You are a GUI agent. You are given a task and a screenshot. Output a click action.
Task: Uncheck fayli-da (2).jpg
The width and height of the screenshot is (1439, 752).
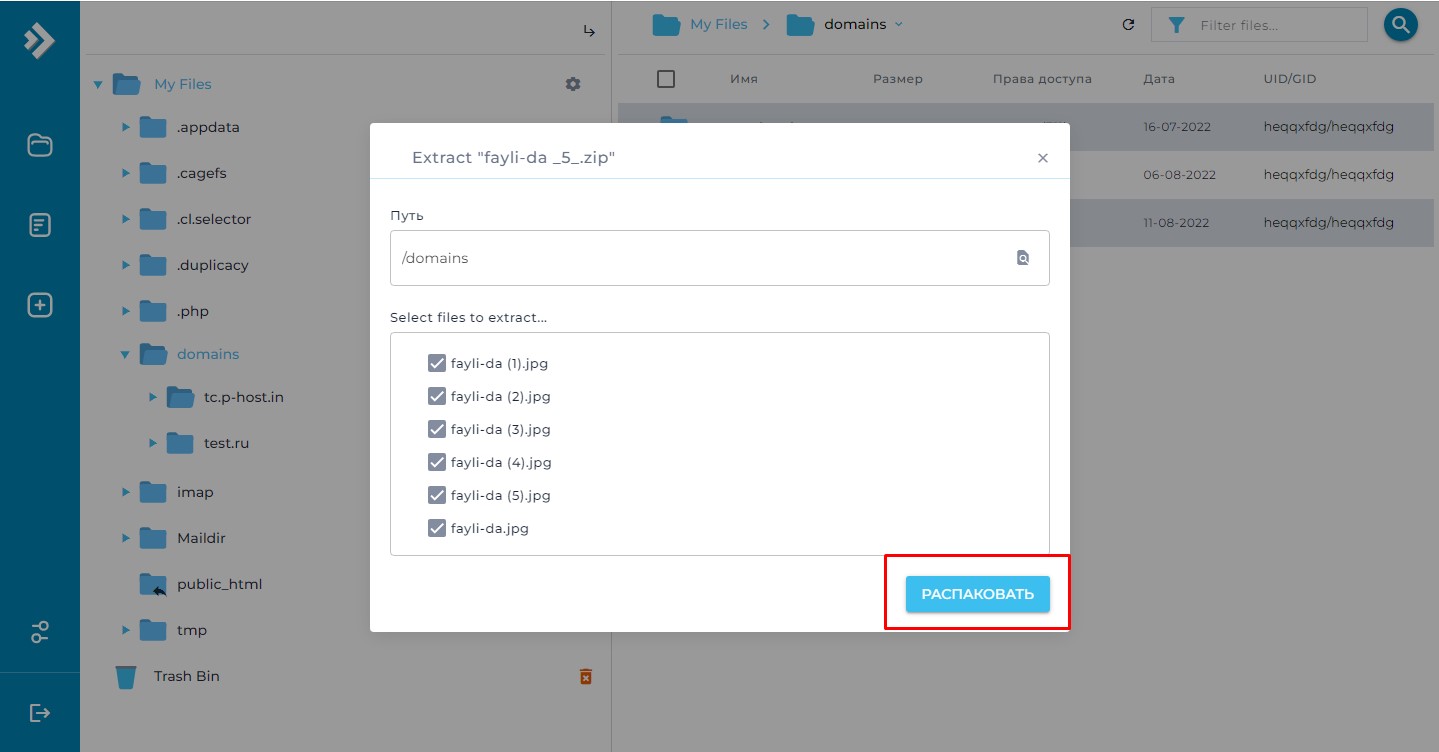(x=436, y=396)
